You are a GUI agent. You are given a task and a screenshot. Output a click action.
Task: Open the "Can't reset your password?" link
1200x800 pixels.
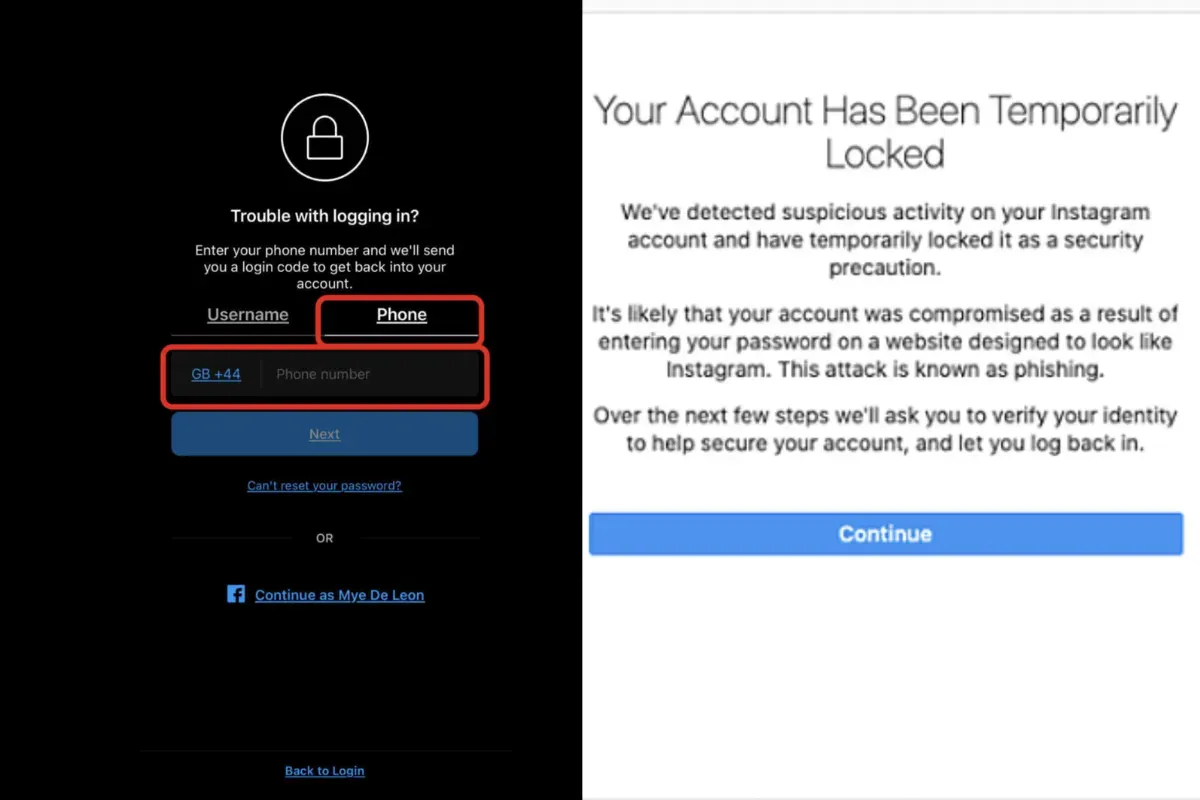tap(324, 486)
